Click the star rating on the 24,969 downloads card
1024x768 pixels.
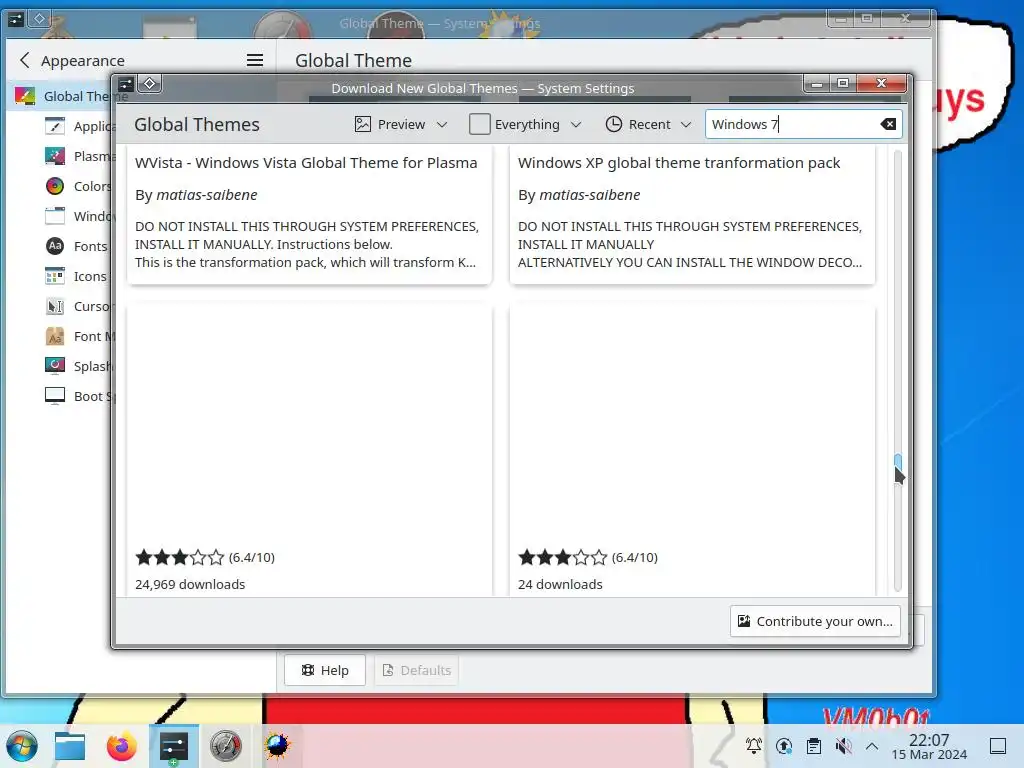click(180, 557)
